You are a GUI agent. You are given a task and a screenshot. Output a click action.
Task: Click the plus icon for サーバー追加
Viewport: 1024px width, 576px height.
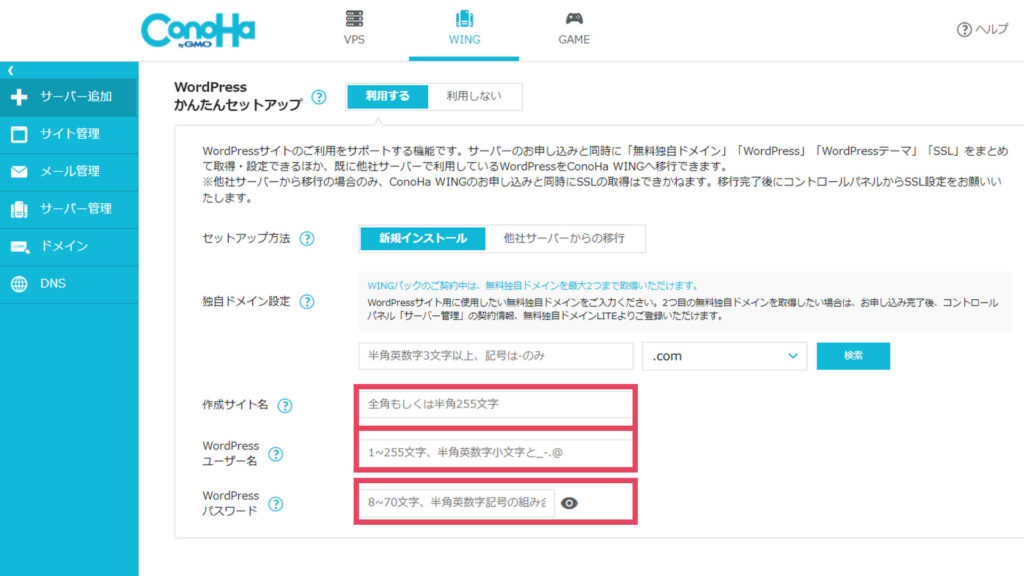coord(19,97)
